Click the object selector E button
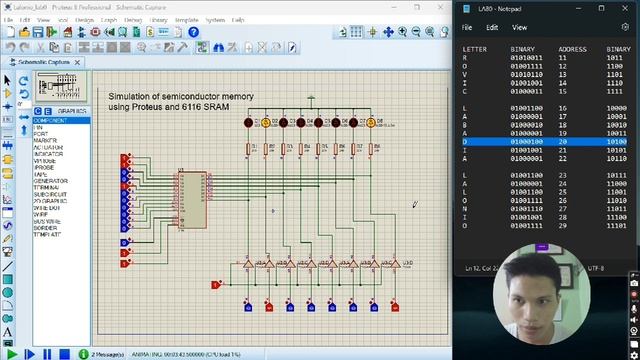 click(48, 111)
